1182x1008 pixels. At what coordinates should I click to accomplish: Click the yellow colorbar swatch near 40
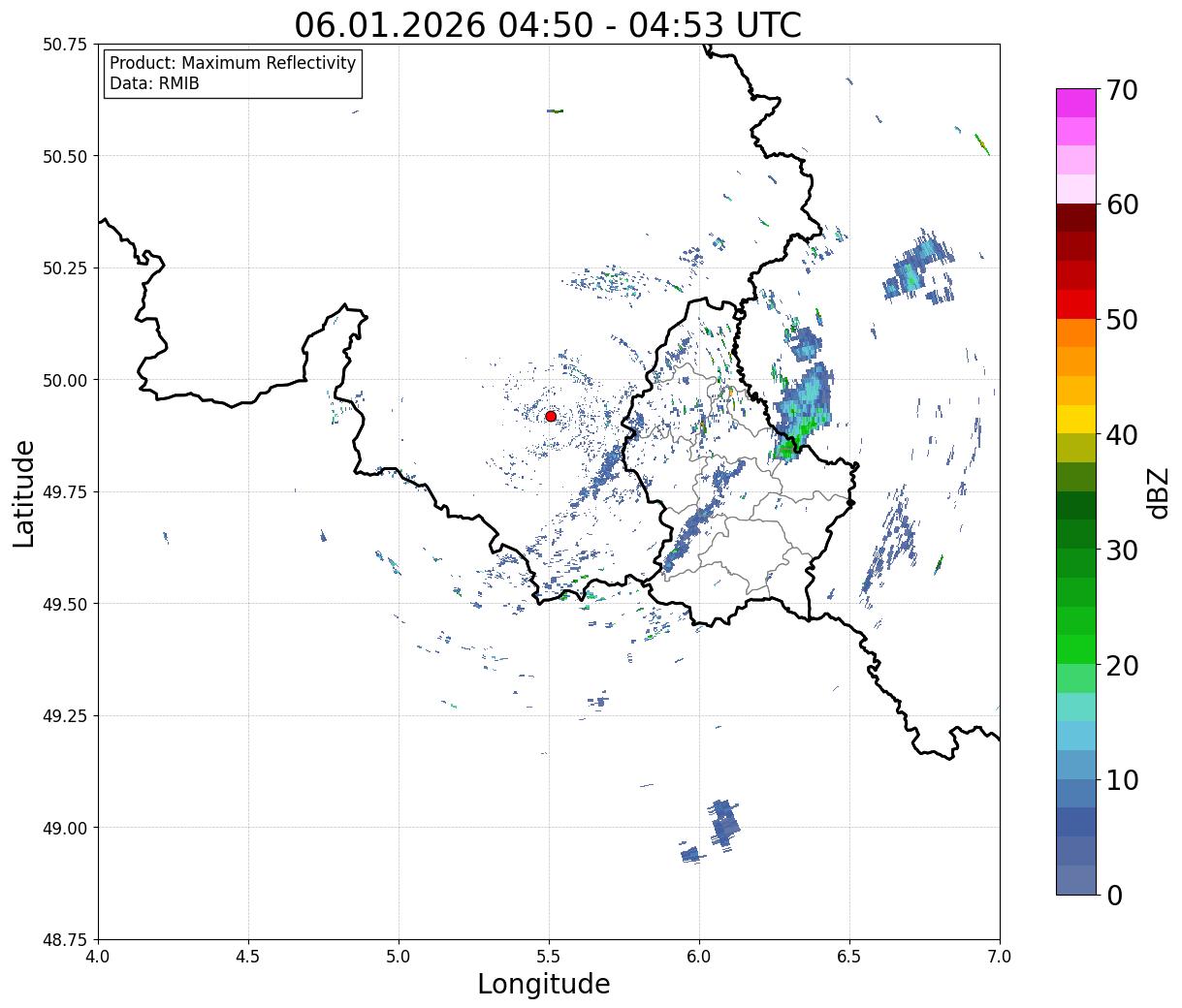(x=1076, y=419)
